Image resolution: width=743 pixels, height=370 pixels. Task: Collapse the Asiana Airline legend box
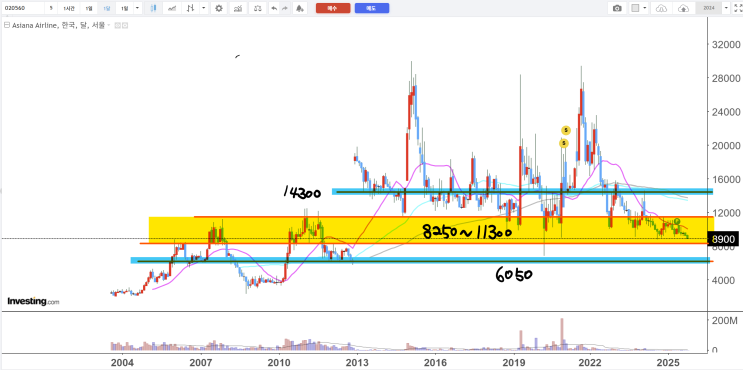tap(6, 25)
